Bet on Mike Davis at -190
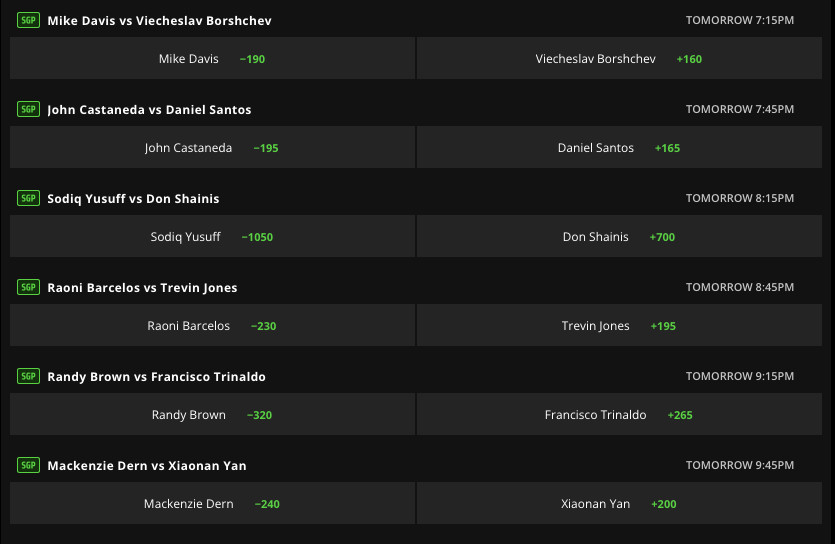The width and height of the screenshot is (835, 544). pos(212,59)
